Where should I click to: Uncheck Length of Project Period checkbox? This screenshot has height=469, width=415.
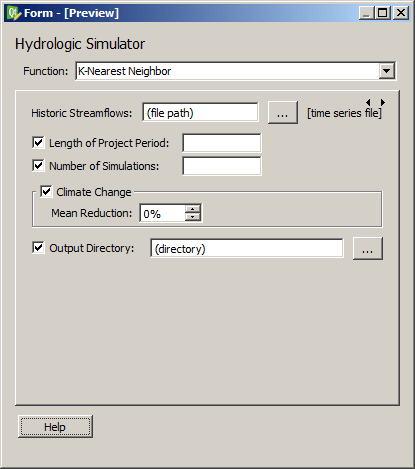pyautogui.click(x=38, y=143)
